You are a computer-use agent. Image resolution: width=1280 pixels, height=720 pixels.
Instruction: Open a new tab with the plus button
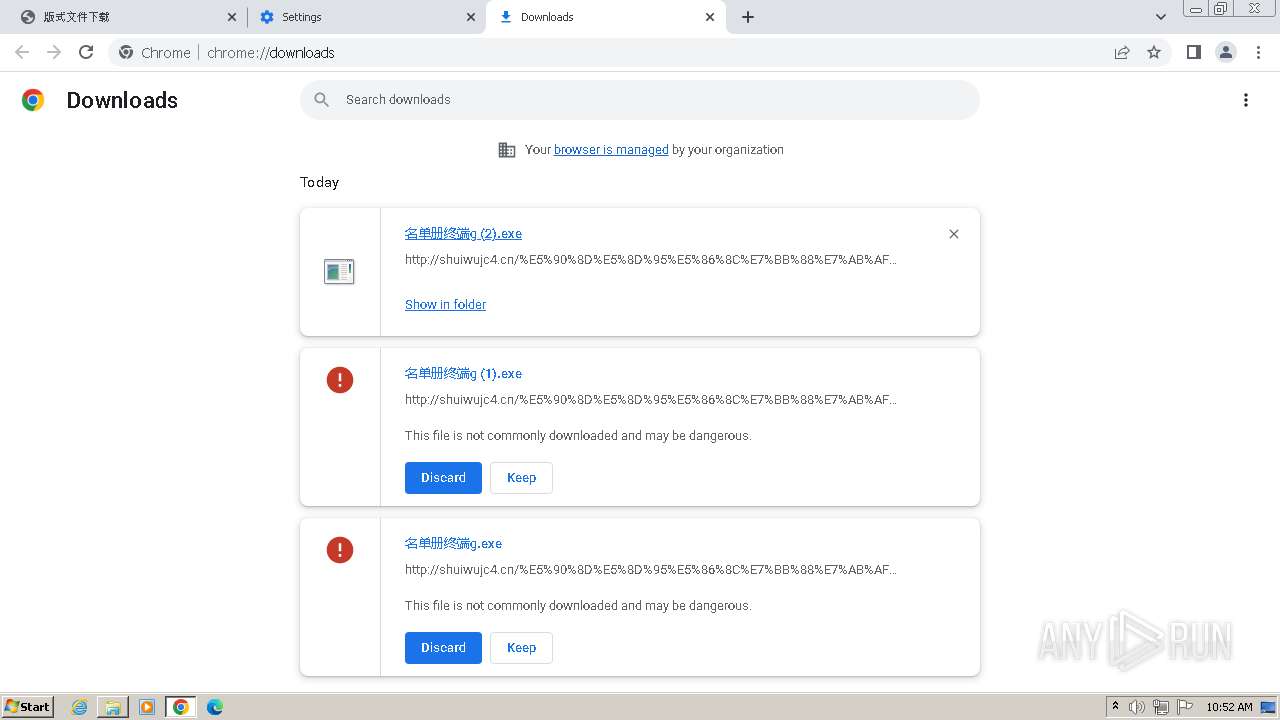coord(748,17)
